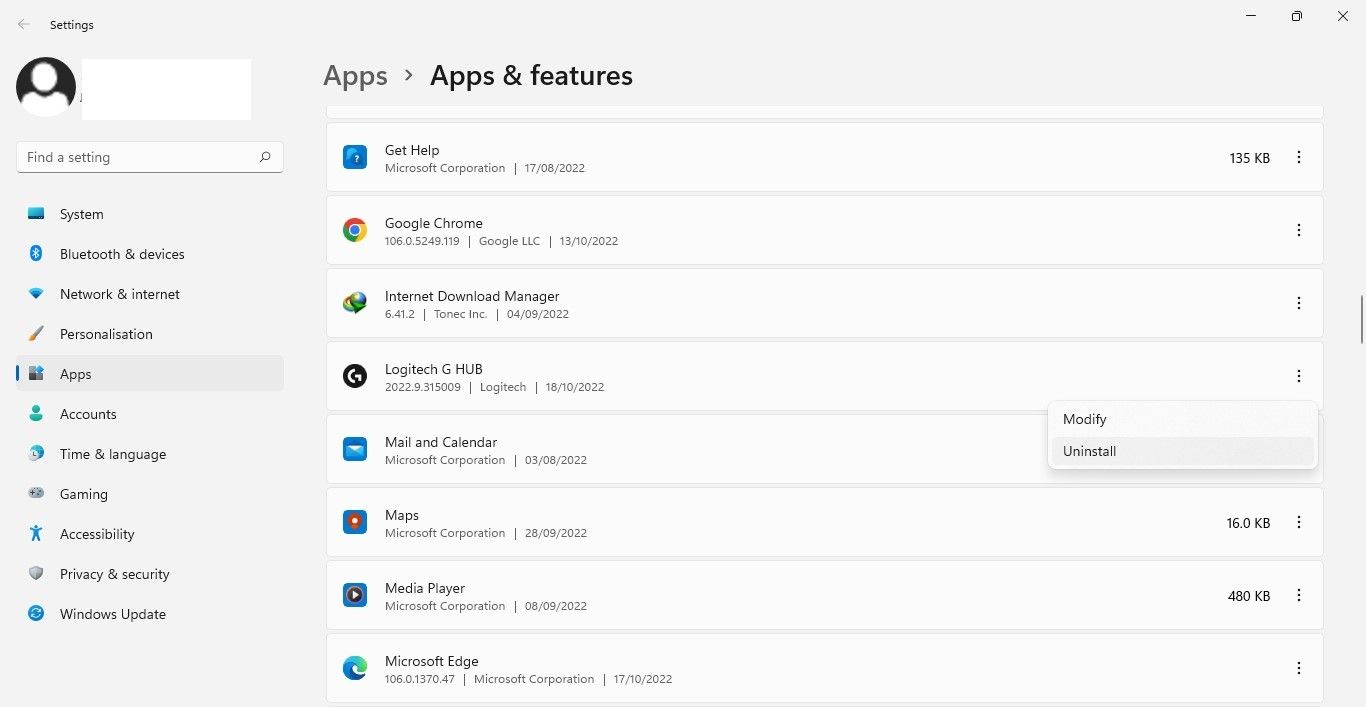Screen dimensions: 1366x707
Task: Open the System settings category
Action: 150,214
